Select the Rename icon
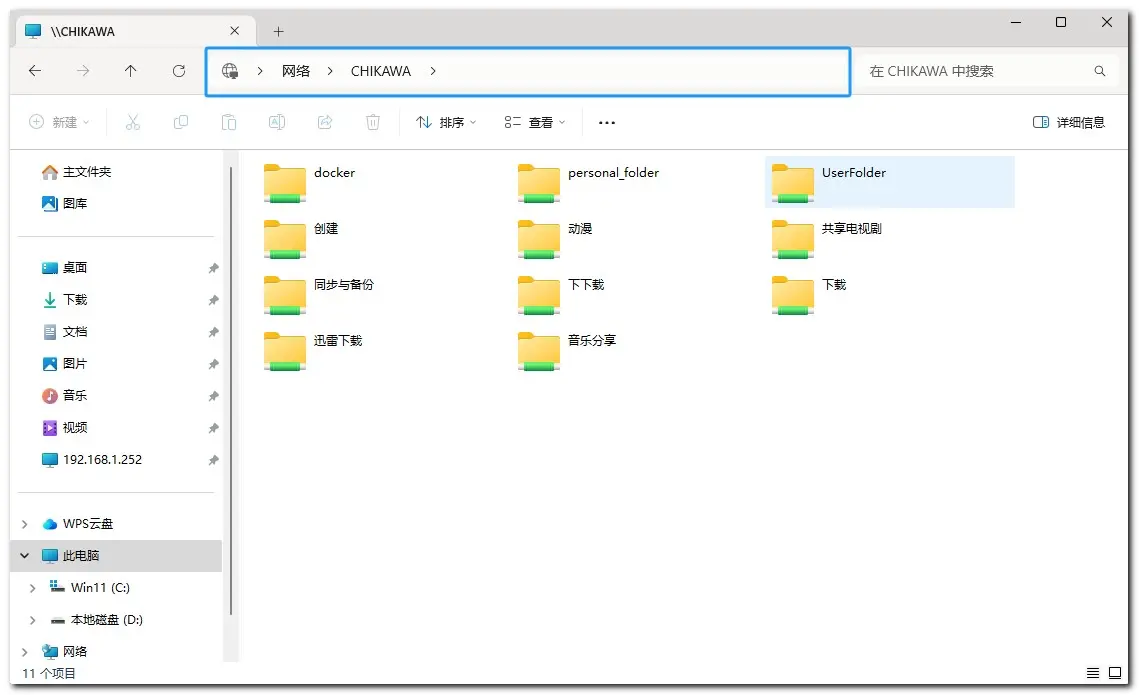 click(x=277, y=122)
